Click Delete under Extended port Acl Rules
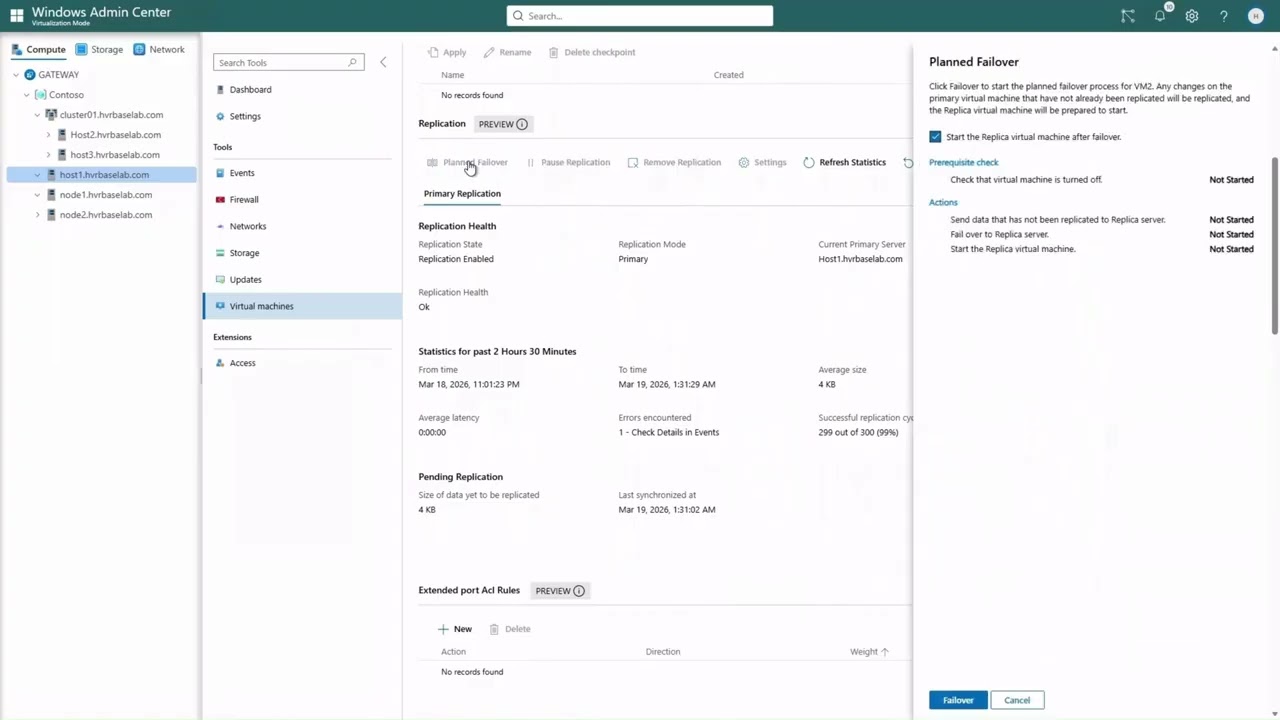The image size is (1280, 720). [x=509, y=629]
